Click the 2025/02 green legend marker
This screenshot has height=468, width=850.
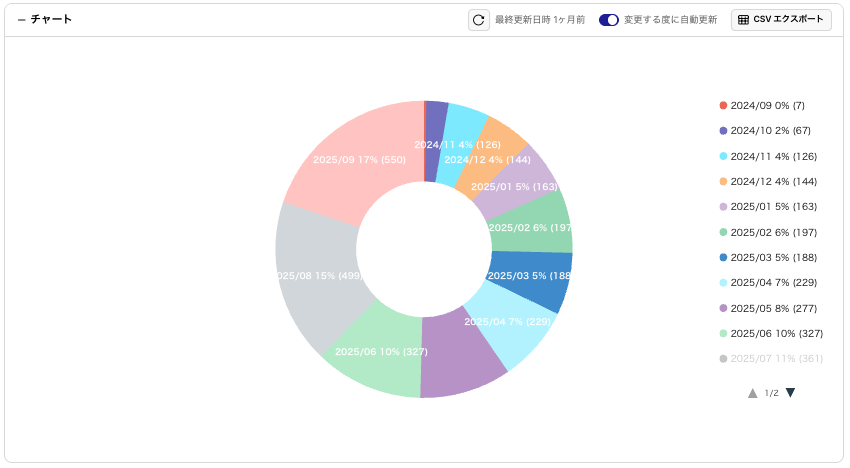723,232
